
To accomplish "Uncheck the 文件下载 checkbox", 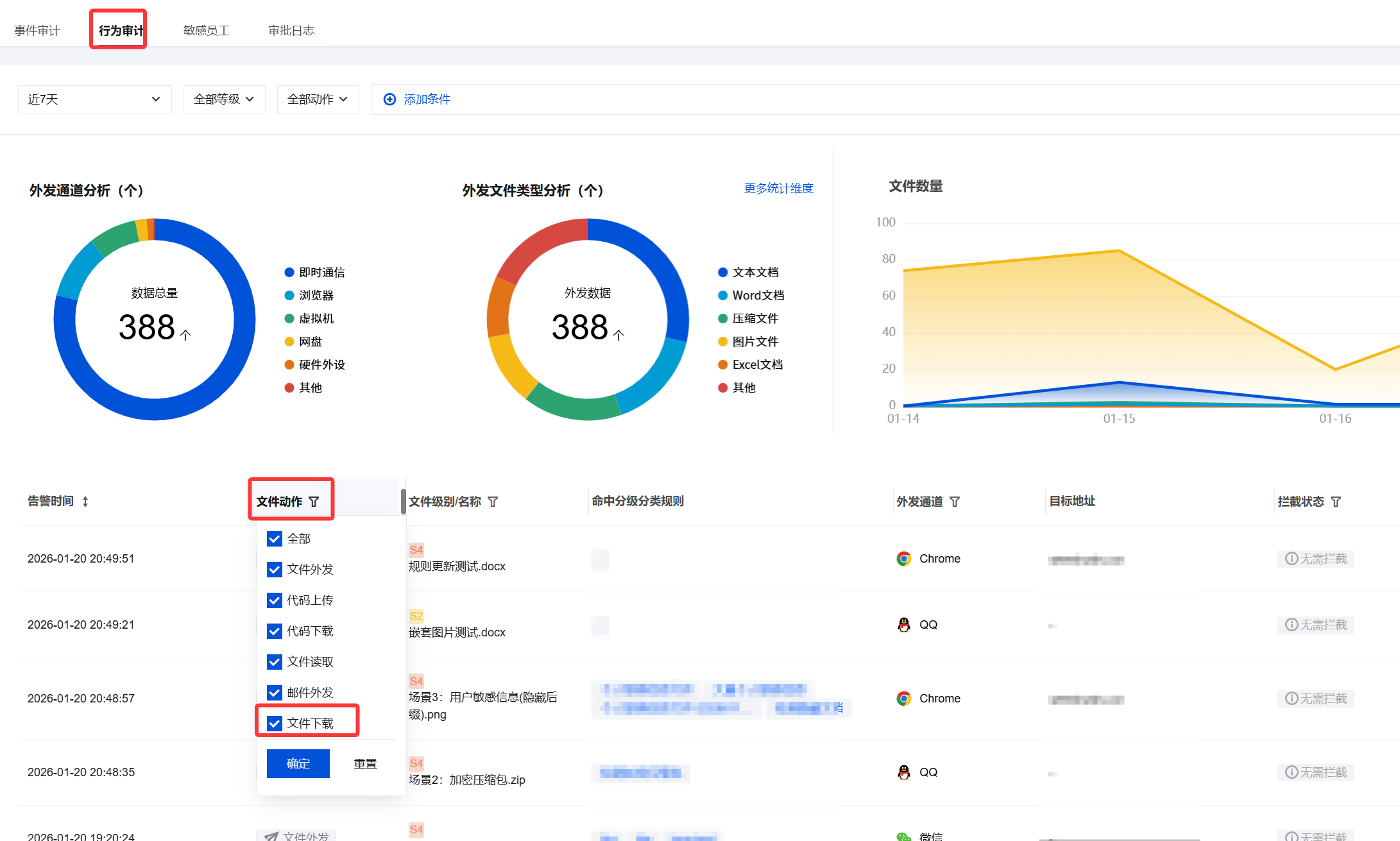I will [275, 724].
